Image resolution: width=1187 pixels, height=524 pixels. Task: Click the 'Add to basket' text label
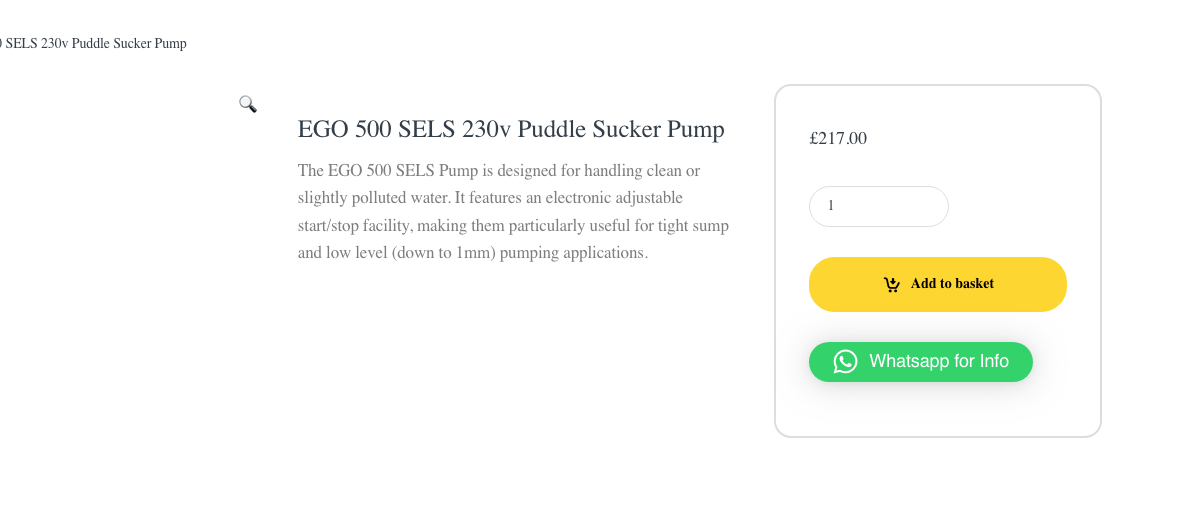click(952, 284)
